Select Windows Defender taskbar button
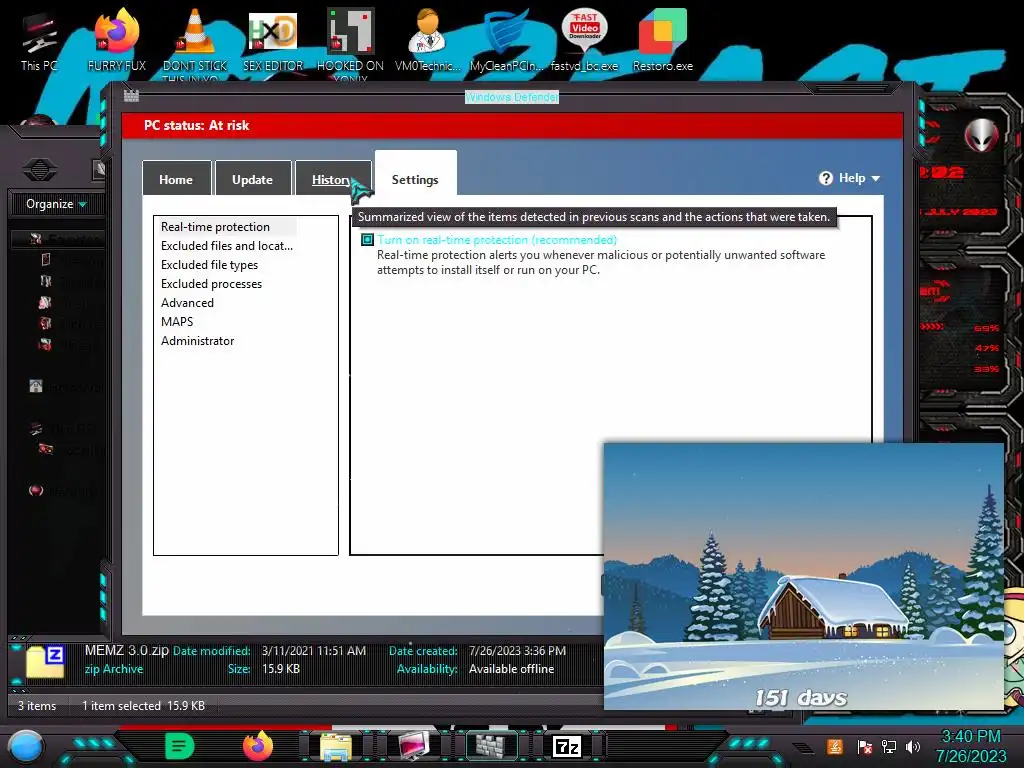The width and height of the screenshot is (1024, 768). 491,746
